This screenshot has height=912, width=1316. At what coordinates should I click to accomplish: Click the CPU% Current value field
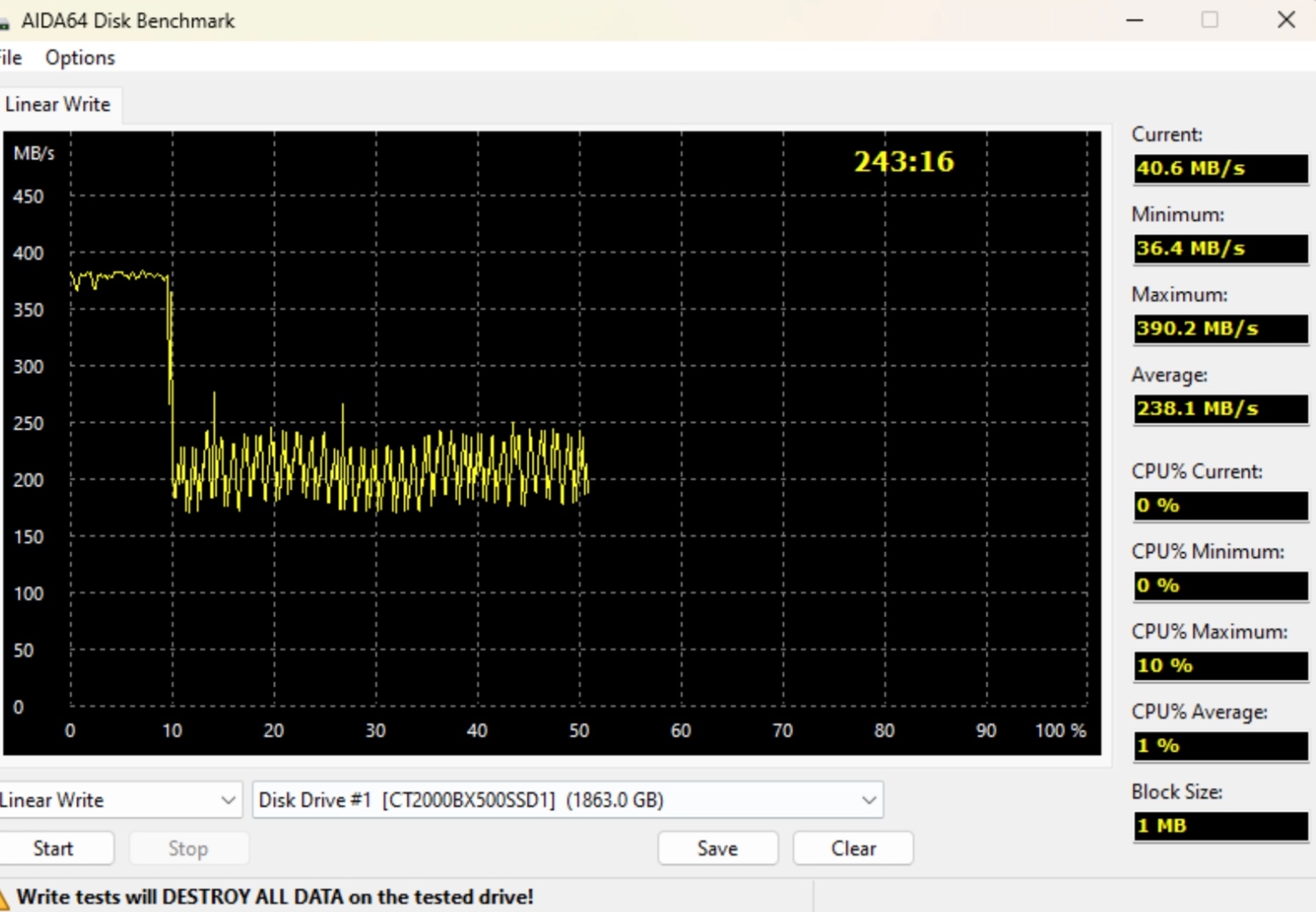tap(1220, 505)
